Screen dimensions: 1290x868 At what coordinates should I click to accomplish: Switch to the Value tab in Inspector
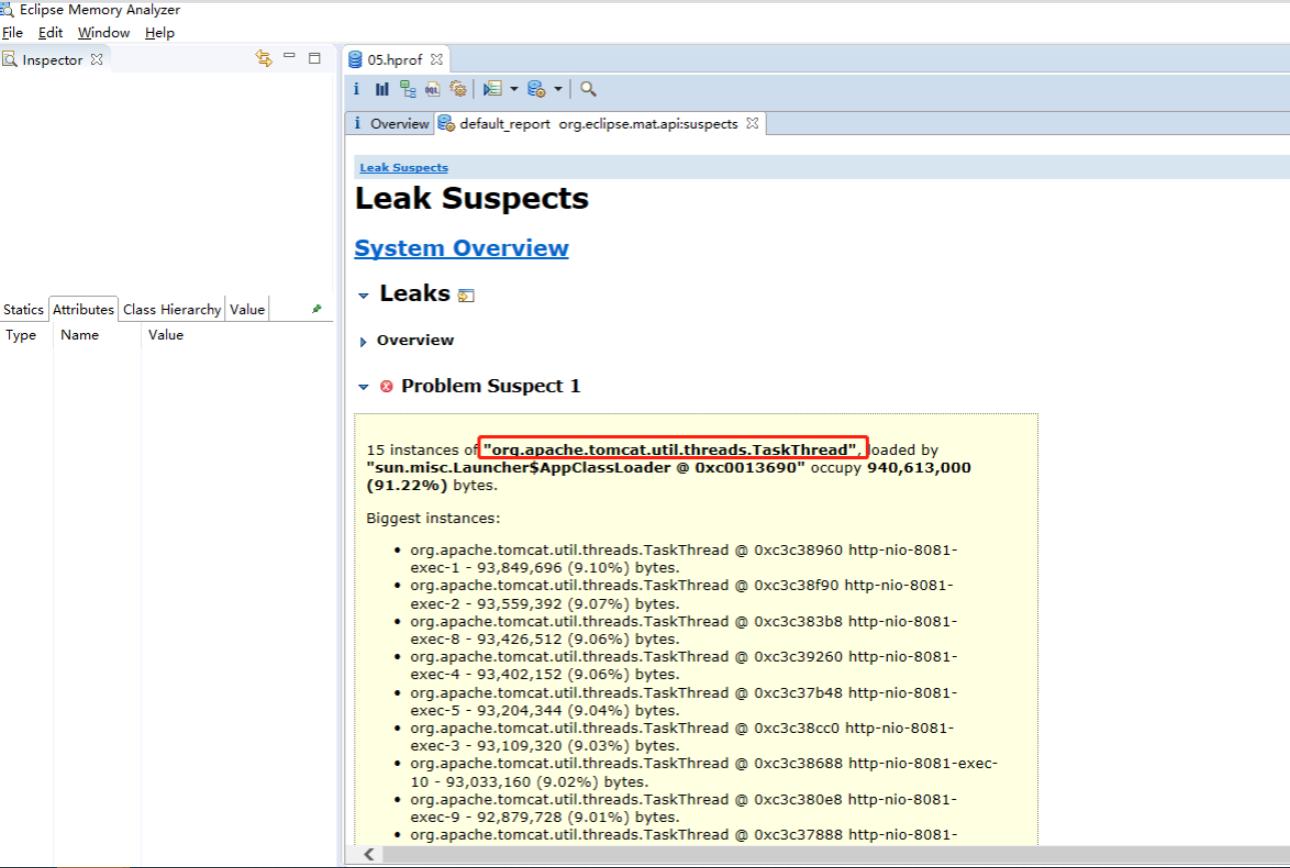[247, 309]
